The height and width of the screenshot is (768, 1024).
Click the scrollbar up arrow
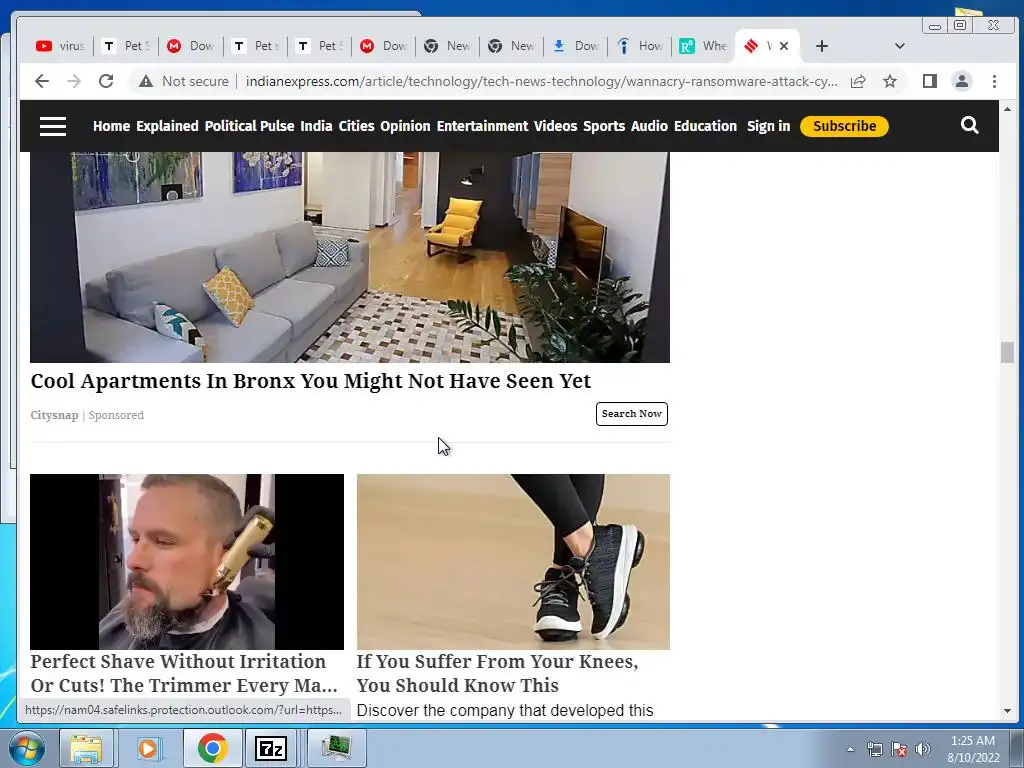coord(1007,109)
